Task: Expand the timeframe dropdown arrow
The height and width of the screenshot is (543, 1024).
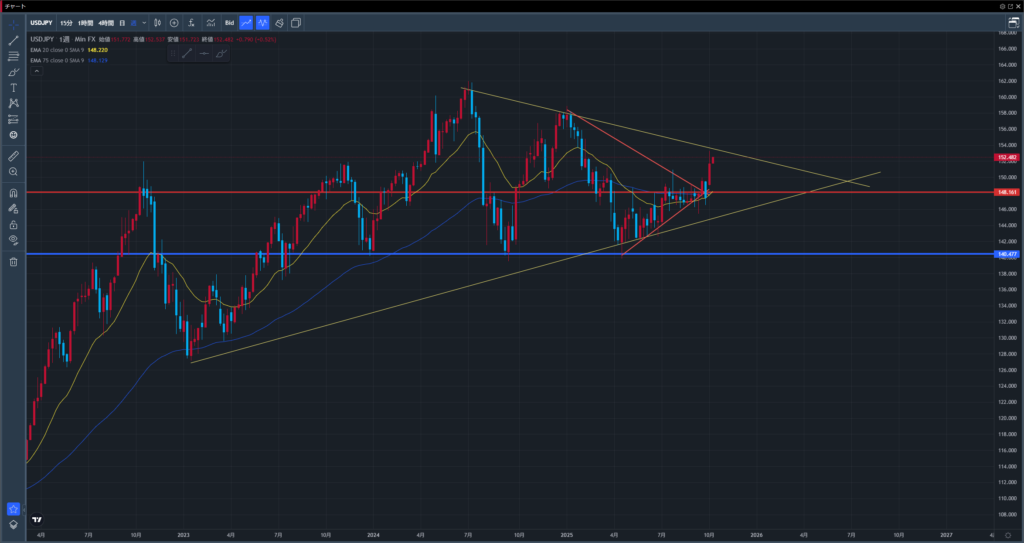Action: pyautogui.click(x=144, y=22)
